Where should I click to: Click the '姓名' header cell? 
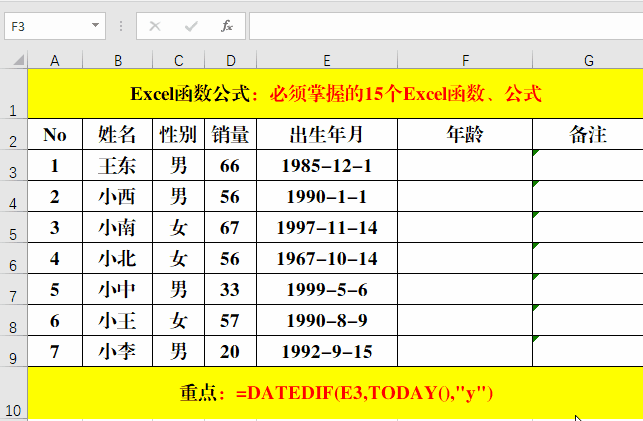click(118, 134)
